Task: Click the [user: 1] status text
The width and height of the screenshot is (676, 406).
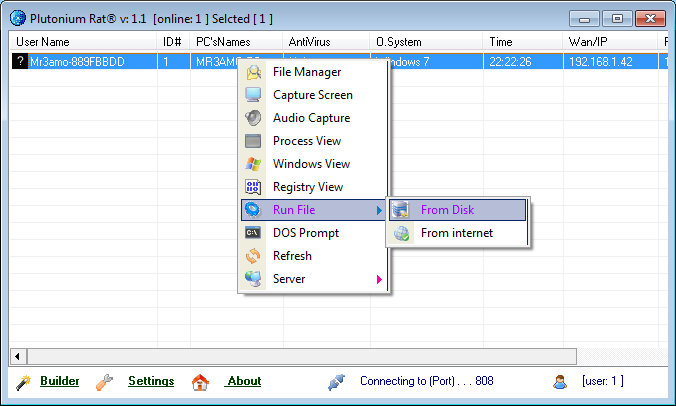Action: pyautogui.click(x=603, y=381)
